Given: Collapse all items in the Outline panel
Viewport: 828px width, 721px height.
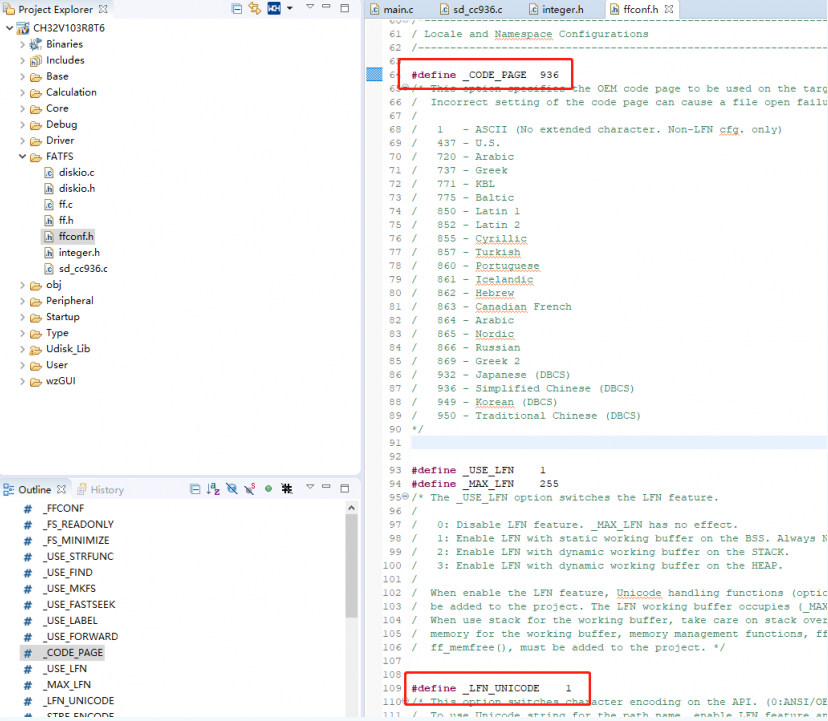Looking at the screenshot, I should (x=196, y=489).
